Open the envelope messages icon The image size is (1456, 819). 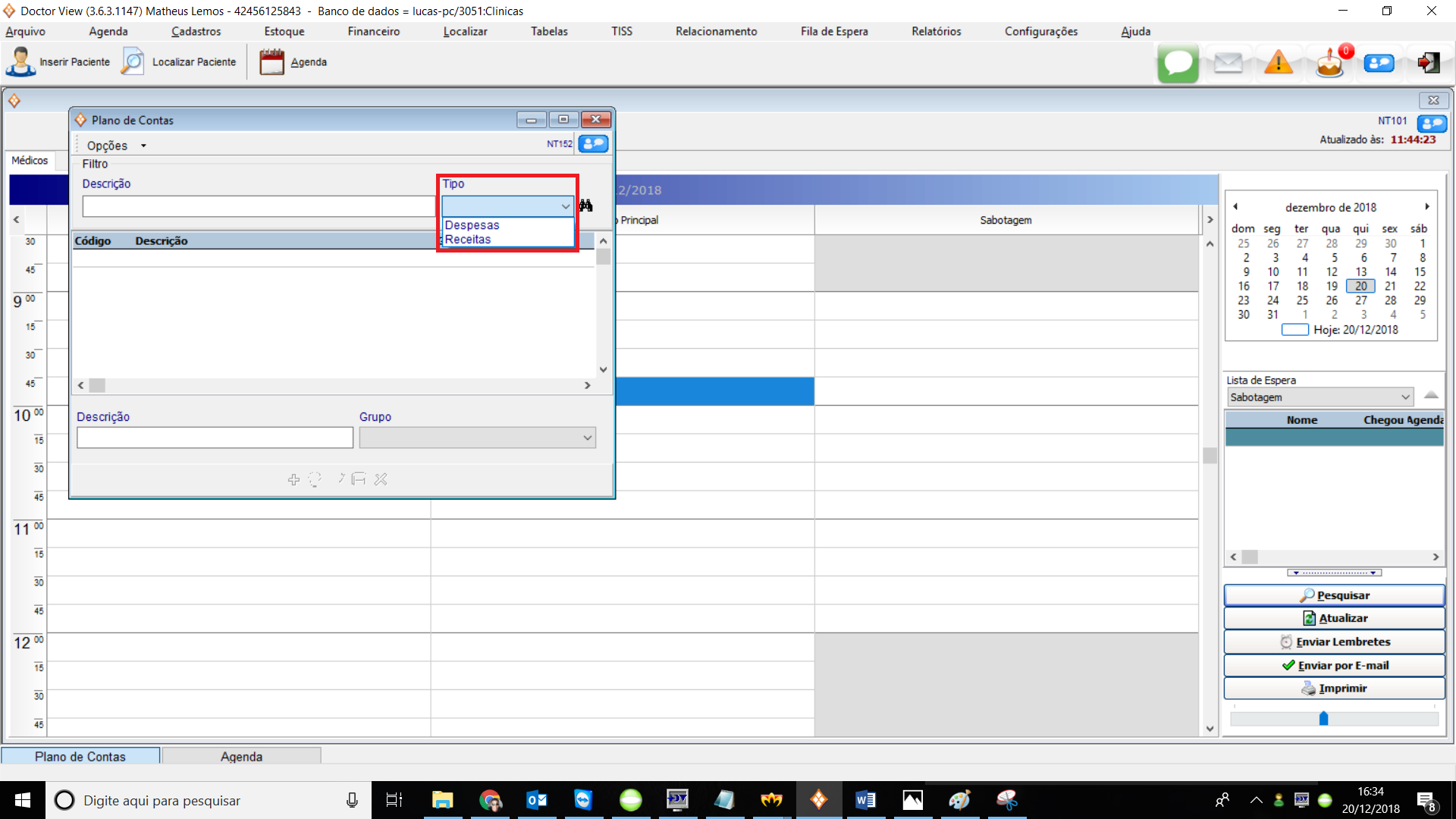tap(1228, 63)
